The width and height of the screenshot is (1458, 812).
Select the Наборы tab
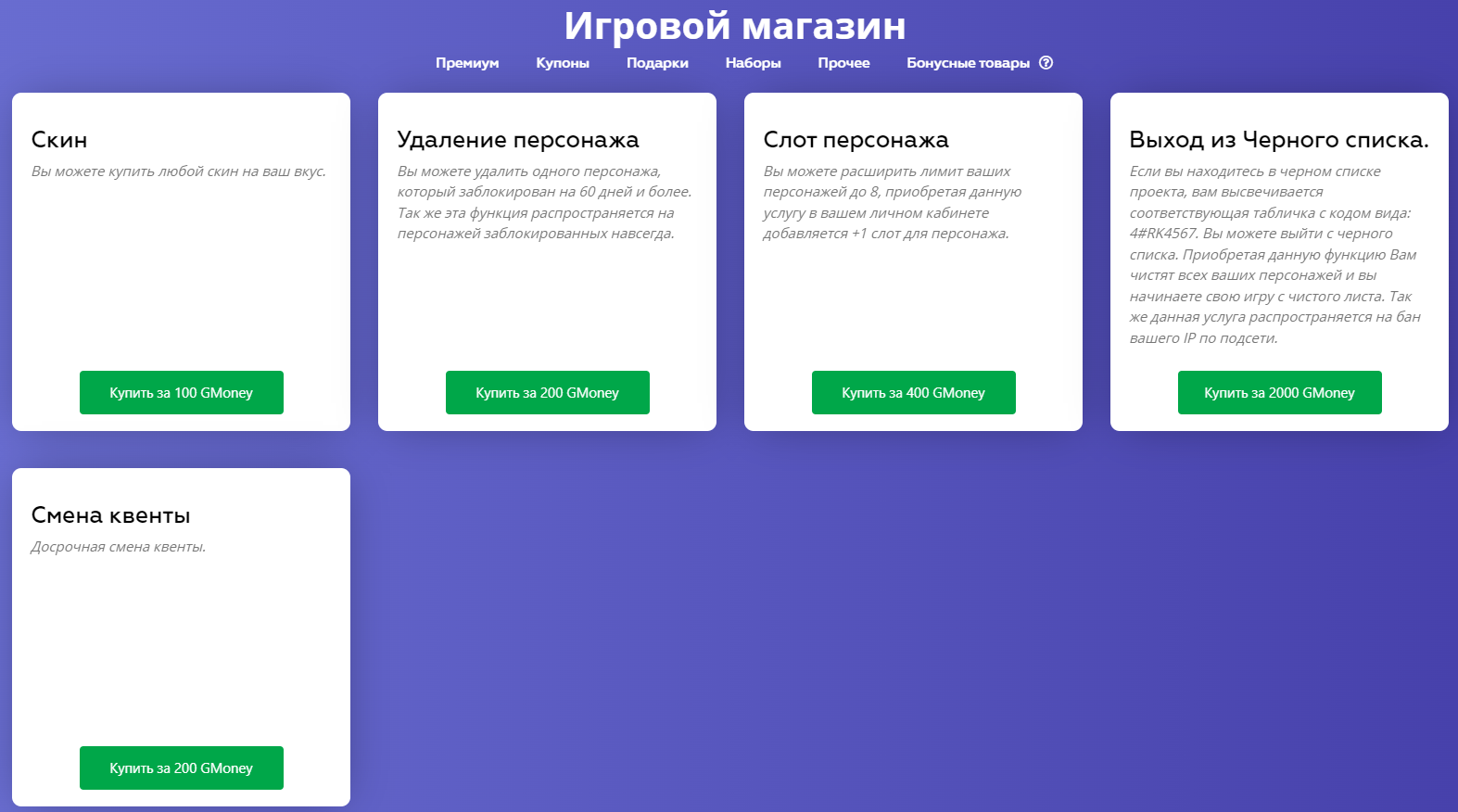pos(753,63)
